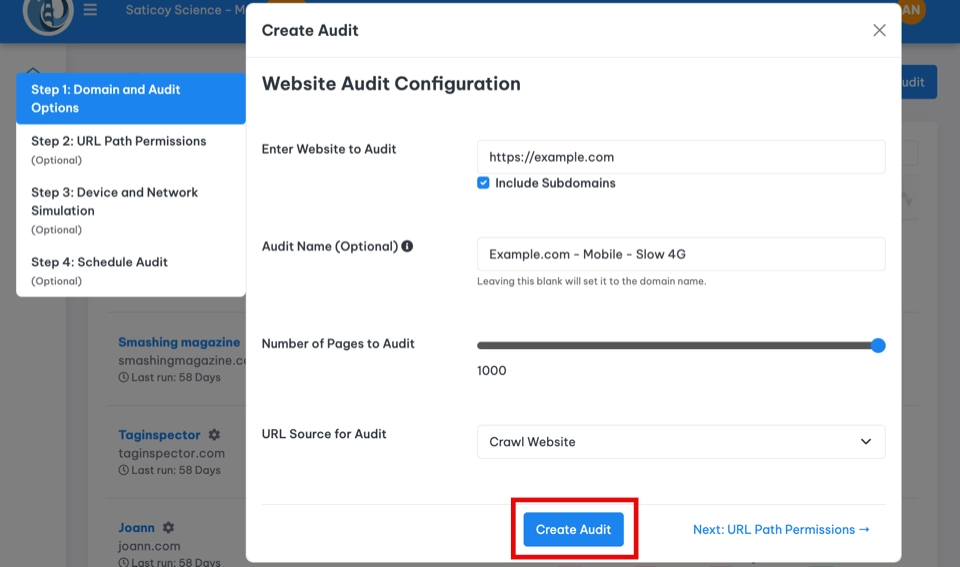This screenshot has height=567, width=960.
Task: Go to Step 2: URL Path Permissions
Action: pyautogui.click(x=130, y=149)
